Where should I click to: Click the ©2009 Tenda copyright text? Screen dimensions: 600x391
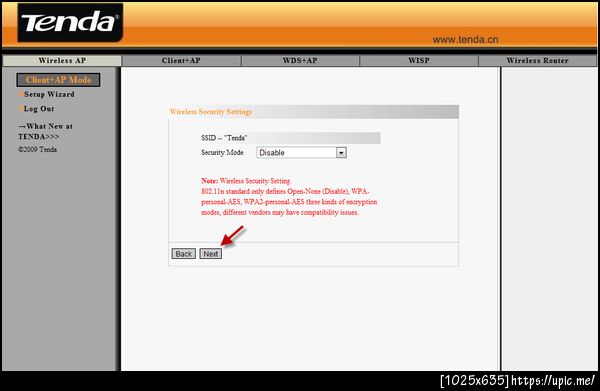point(38,150)
